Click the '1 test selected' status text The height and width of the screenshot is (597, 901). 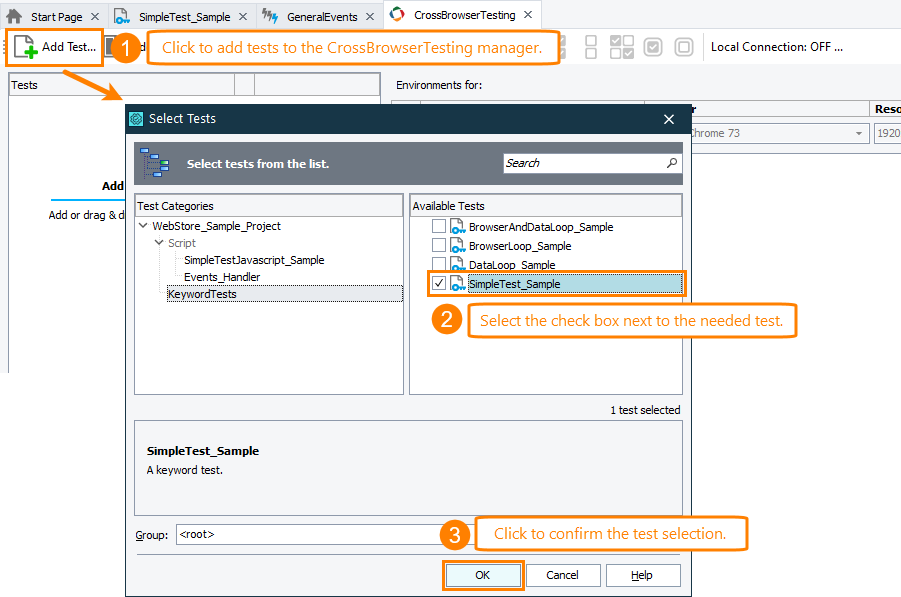pos(645,410)
